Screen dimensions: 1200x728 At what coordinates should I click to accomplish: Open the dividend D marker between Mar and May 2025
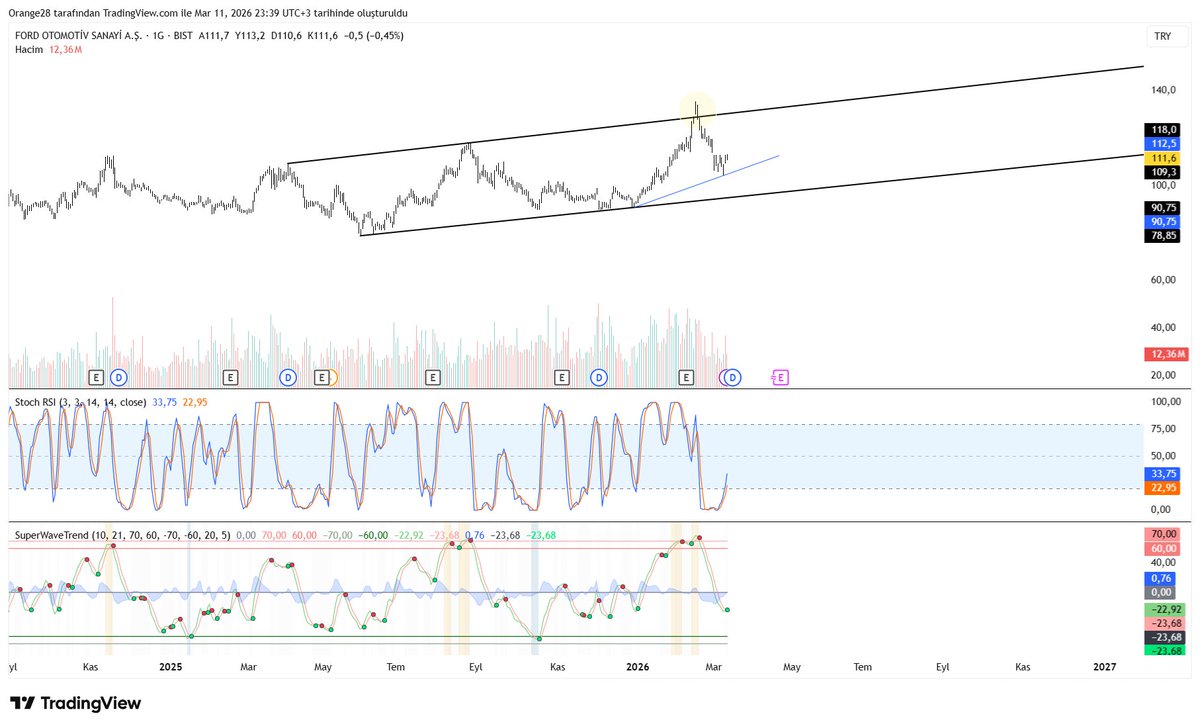[288, 377]
